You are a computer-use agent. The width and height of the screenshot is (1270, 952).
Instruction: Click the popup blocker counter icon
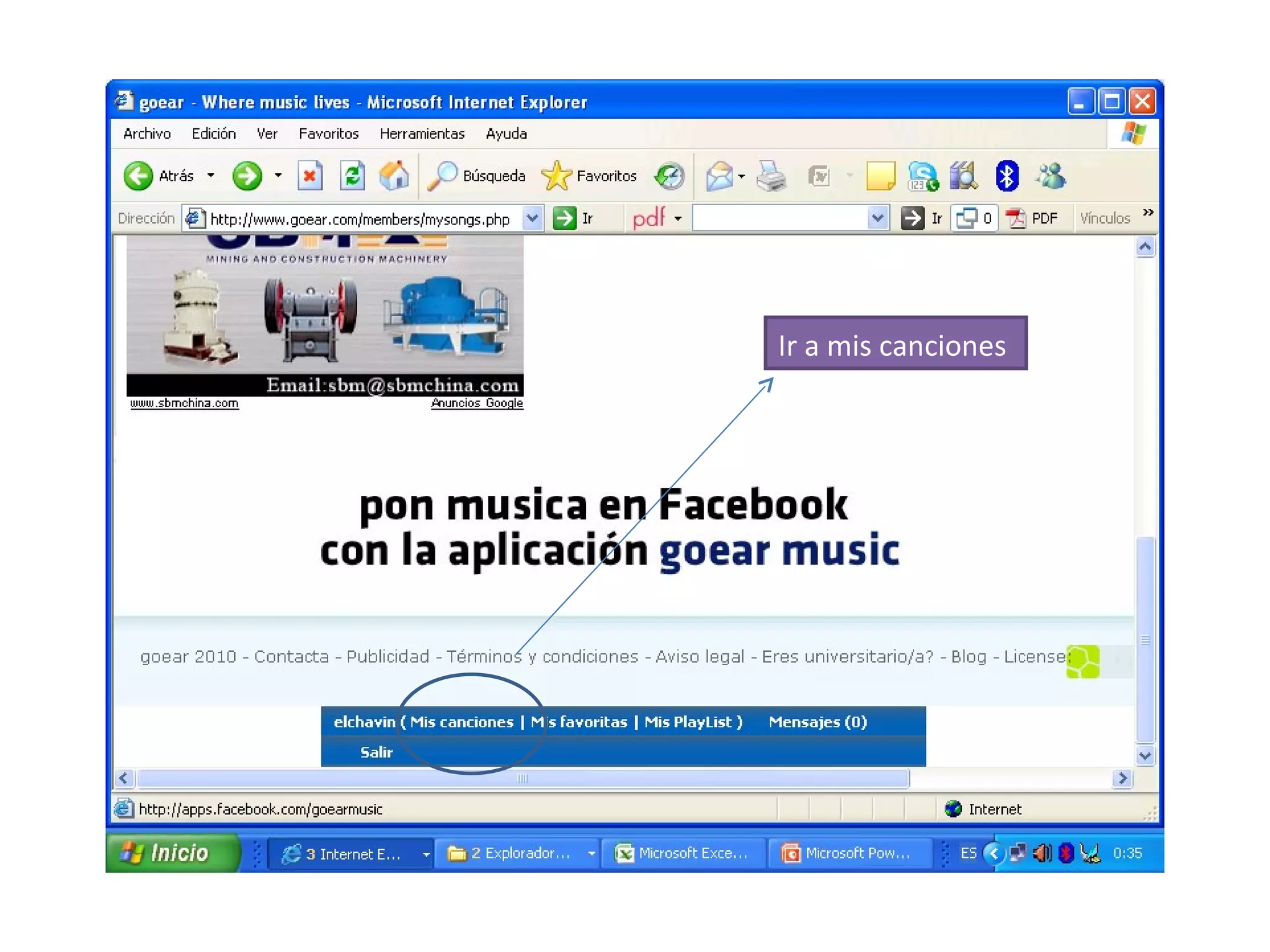coord(974,218)
